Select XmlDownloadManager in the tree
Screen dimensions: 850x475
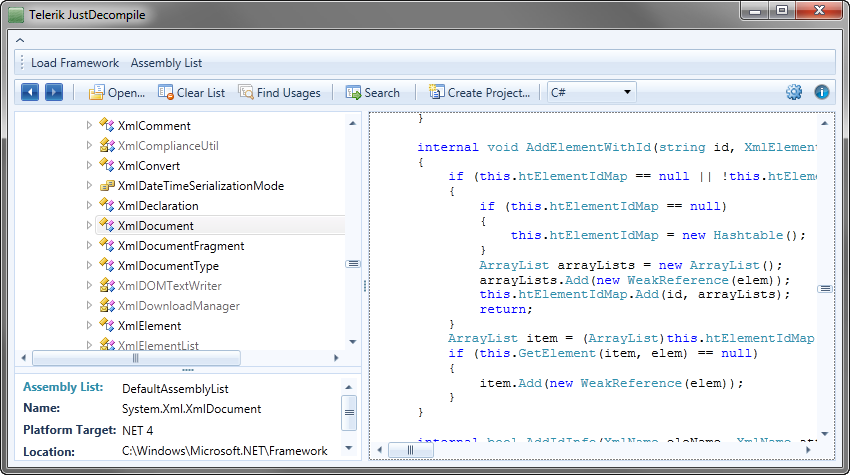click(178, 306)
